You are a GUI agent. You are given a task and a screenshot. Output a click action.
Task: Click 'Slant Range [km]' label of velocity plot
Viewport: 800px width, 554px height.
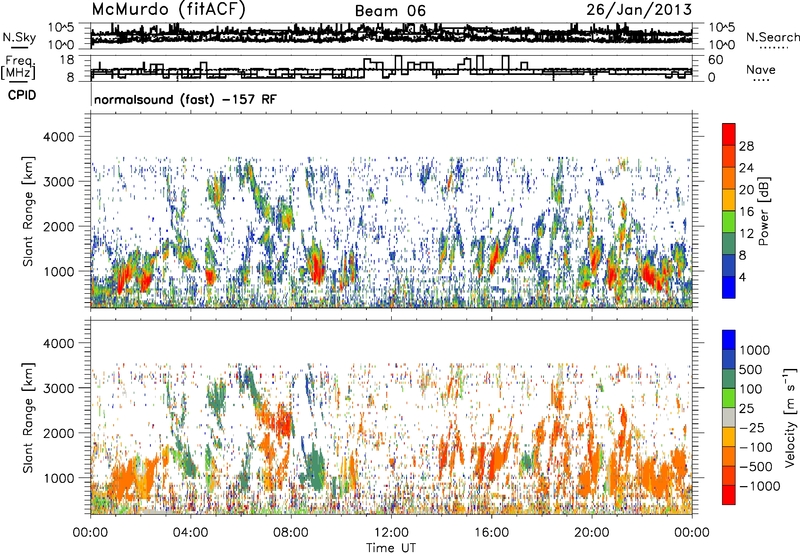28,417
